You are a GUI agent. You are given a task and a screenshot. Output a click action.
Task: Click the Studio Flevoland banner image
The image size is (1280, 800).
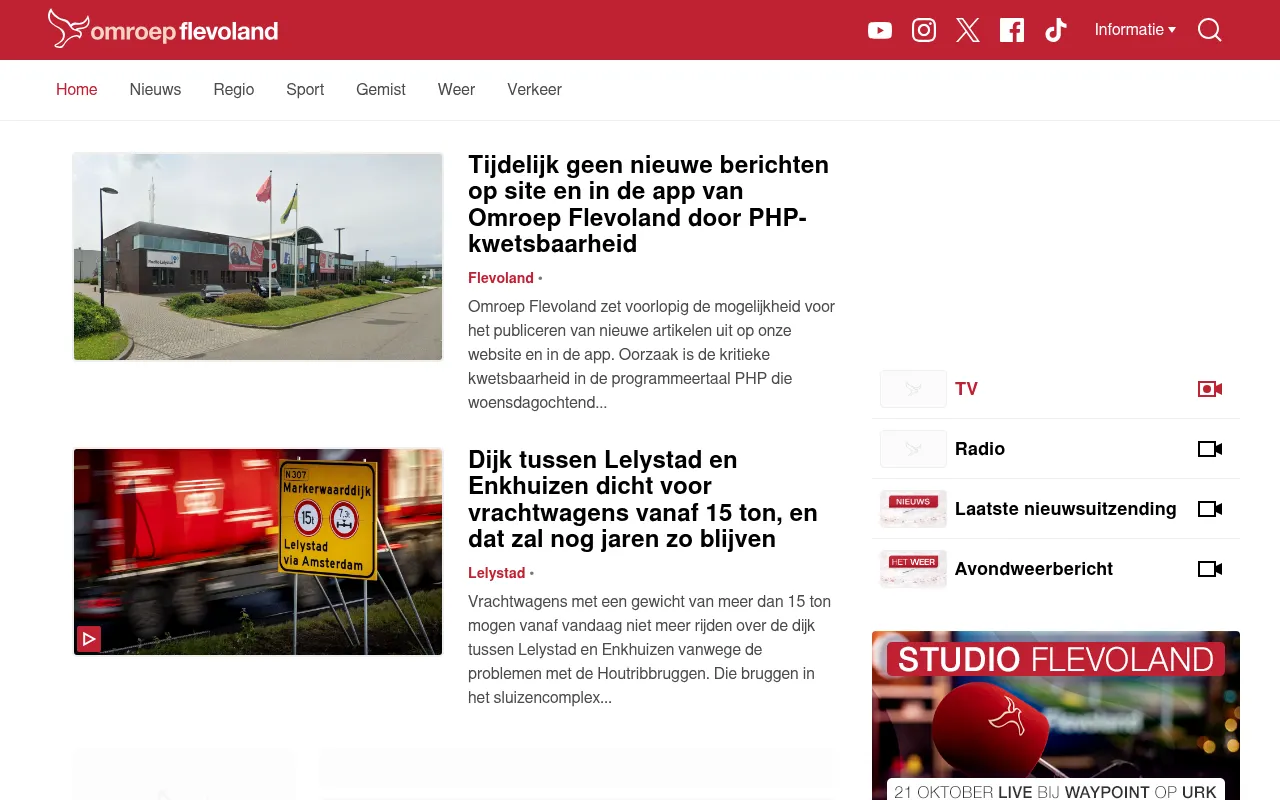1056,715
